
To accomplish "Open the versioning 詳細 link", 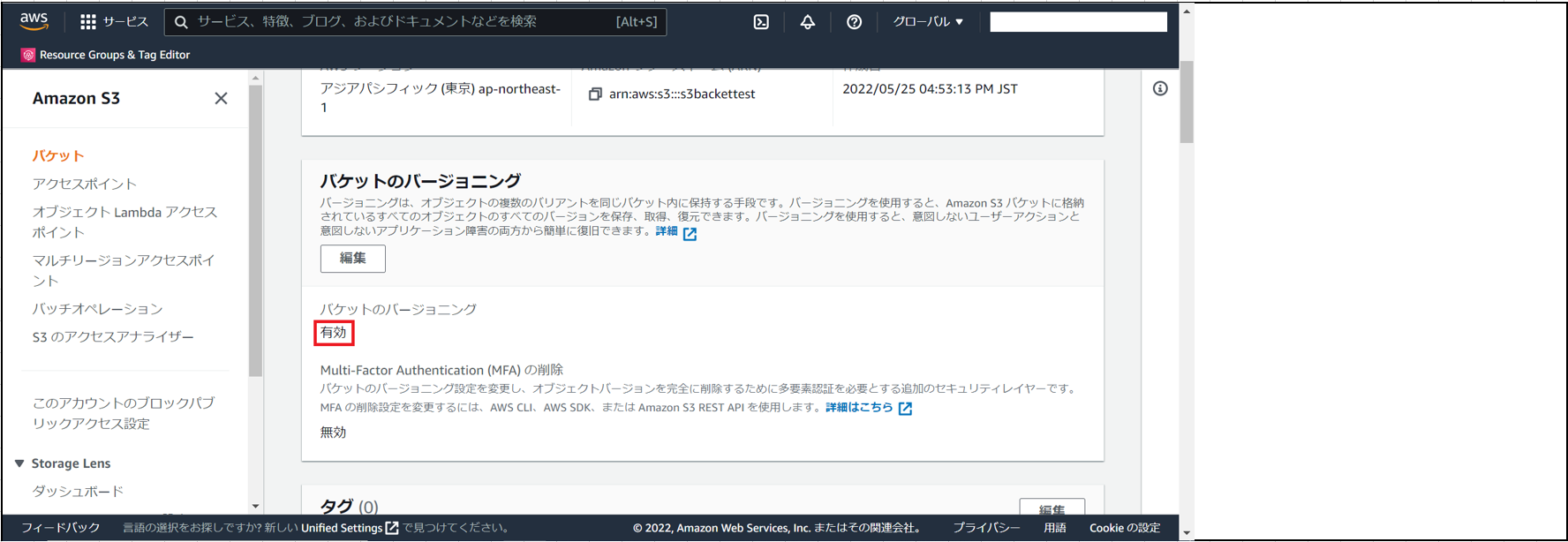I will coord(676,232).
